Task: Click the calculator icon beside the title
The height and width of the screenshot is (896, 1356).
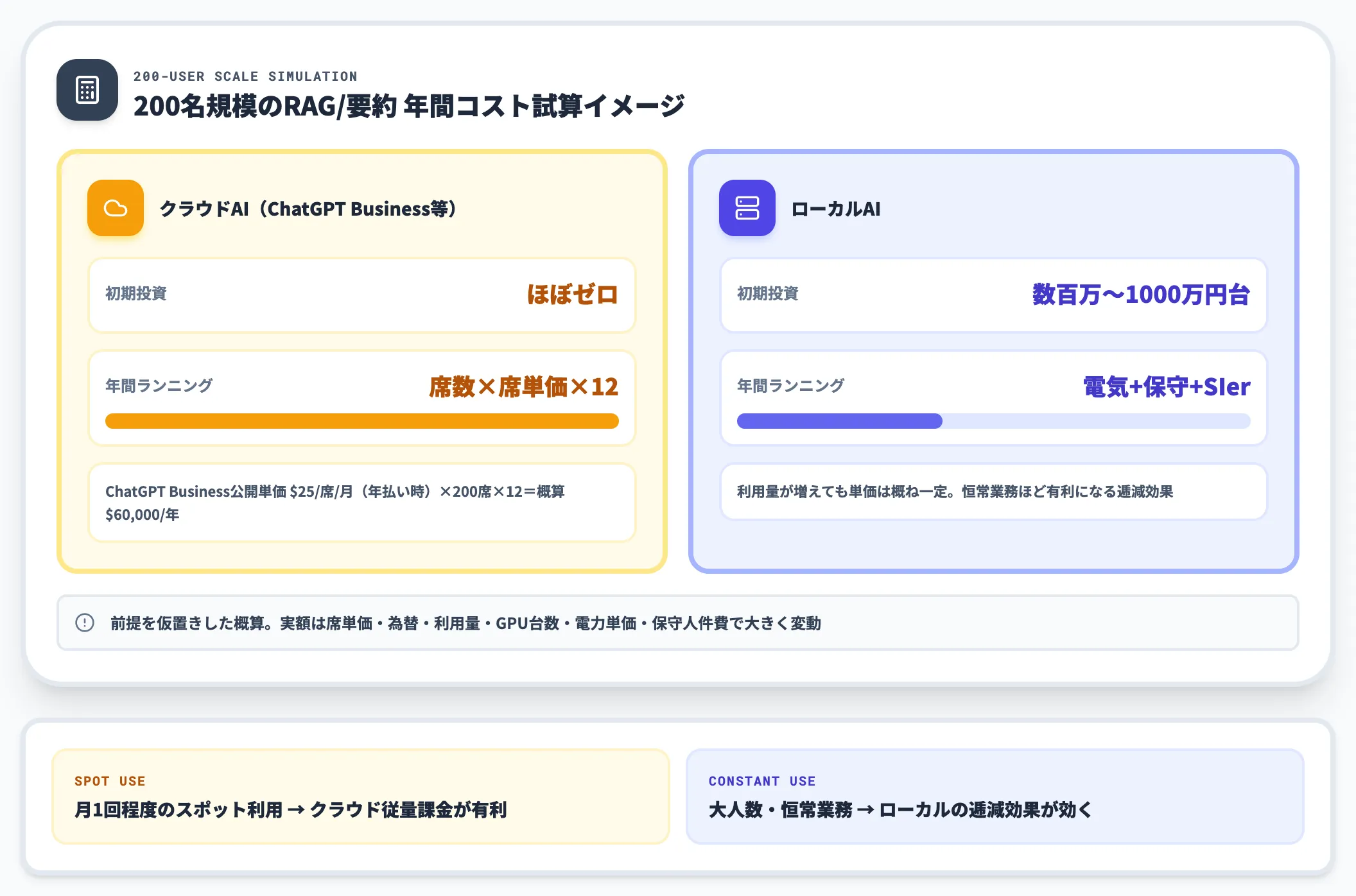Action: pos(87,90)
